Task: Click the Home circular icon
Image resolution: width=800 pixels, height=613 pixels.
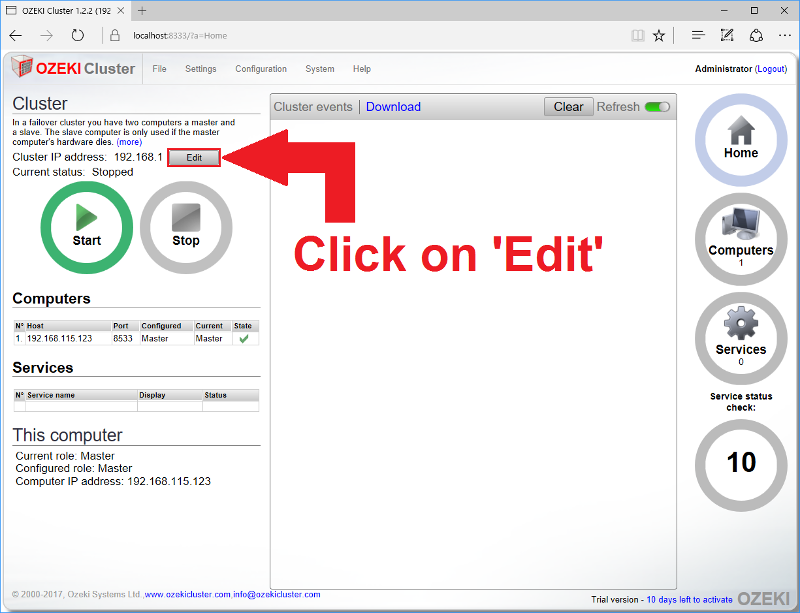Action: (x=741, y=139)
